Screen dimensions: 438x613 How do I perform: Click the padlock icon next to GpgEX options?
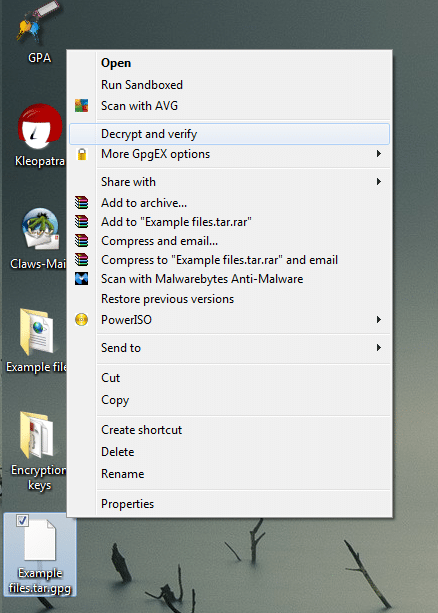81,154
